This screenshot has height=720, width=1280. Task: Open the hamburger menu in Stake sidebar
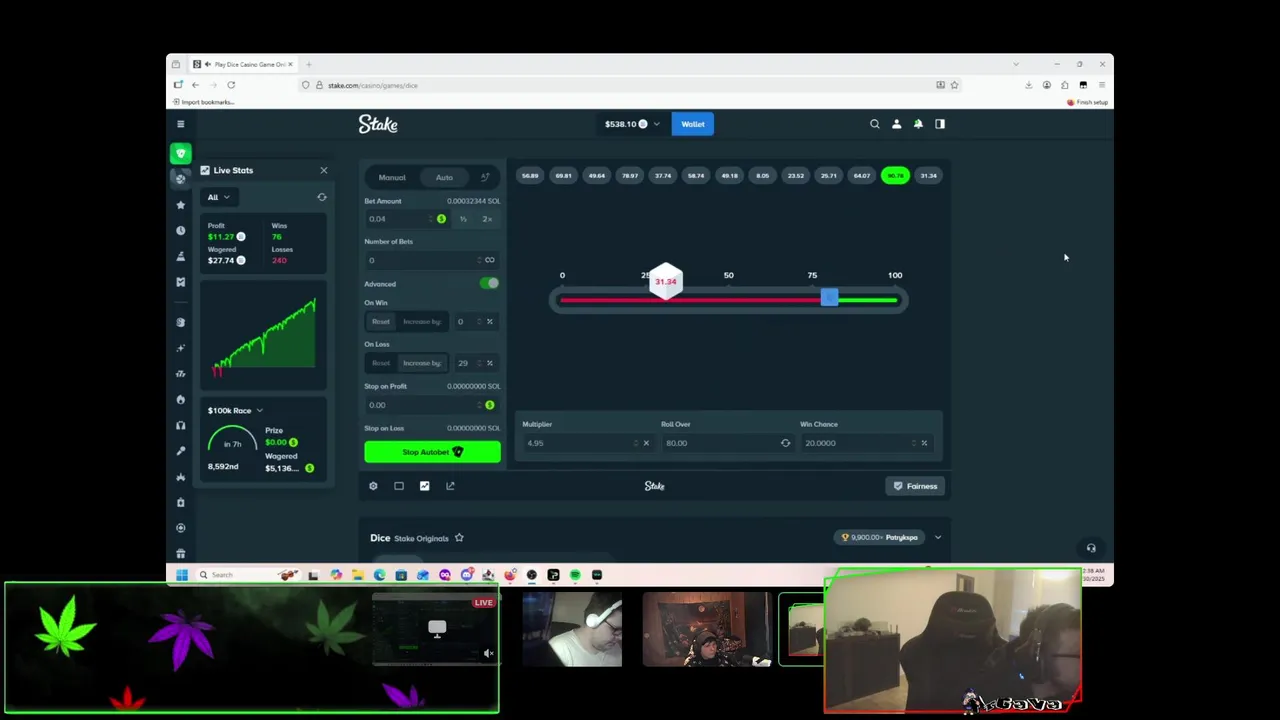(x=180, y=124)
